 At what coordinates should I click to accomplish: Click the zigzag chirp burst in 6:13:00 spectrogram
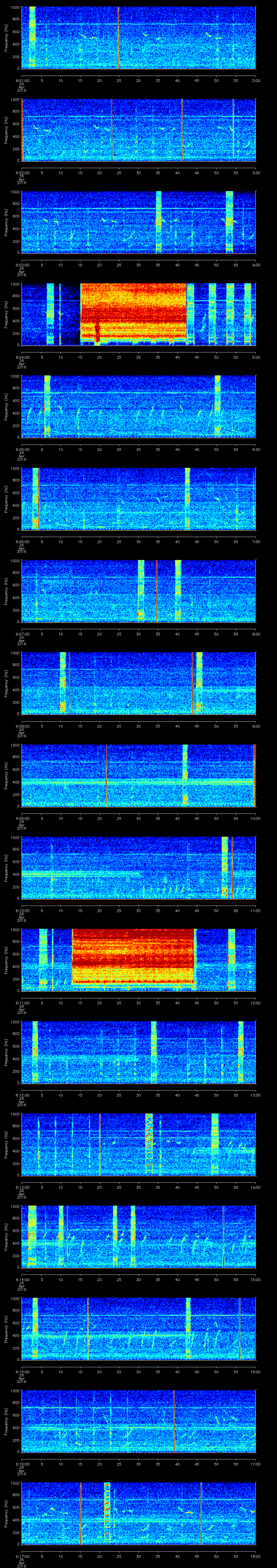149,1143
